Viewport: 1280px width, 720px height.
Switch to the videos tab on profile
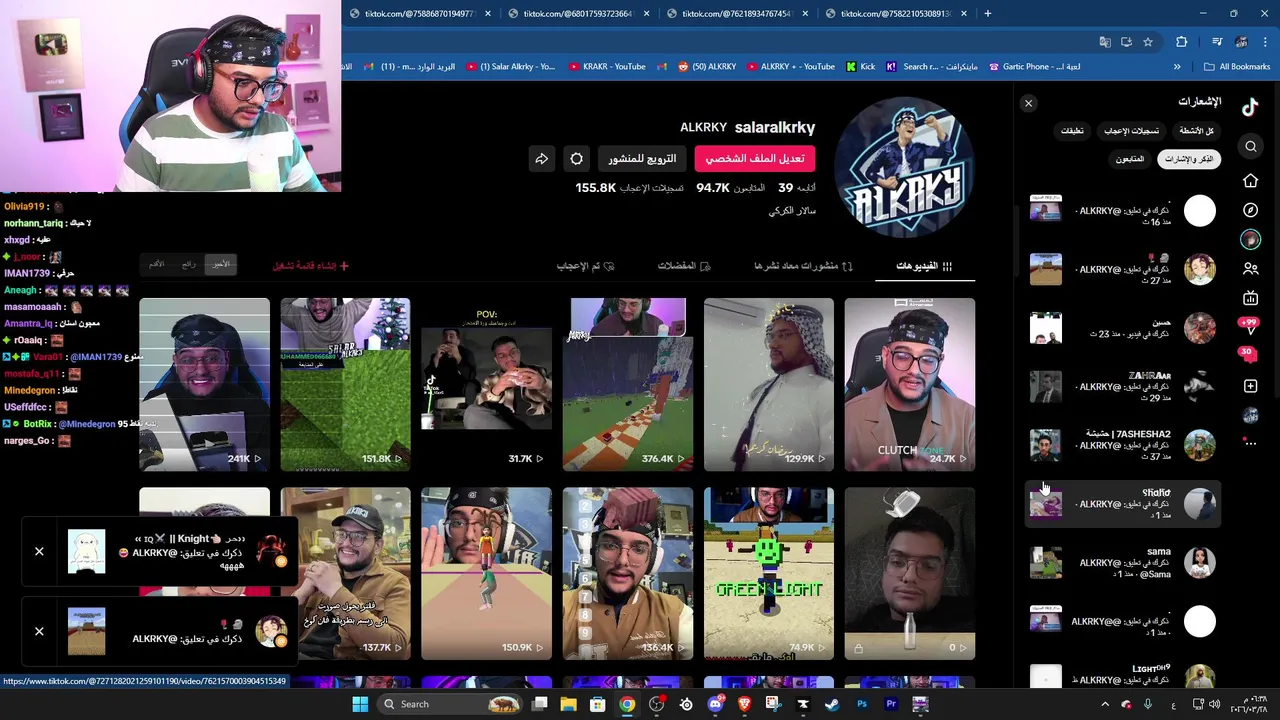click(x=924, y=266)
